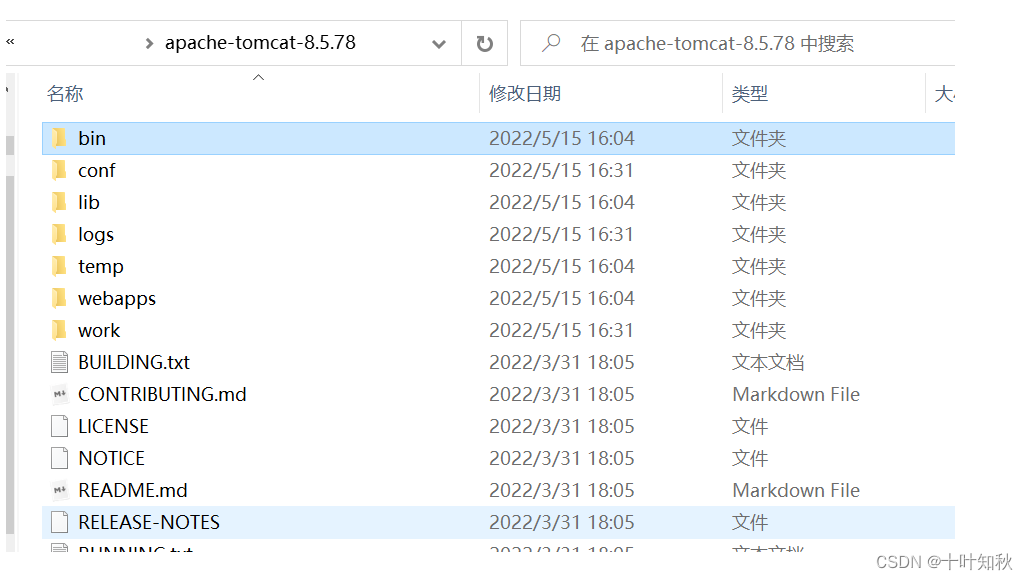
Task: Sort files by 修改日期 column header
Action: pos(525,94)
